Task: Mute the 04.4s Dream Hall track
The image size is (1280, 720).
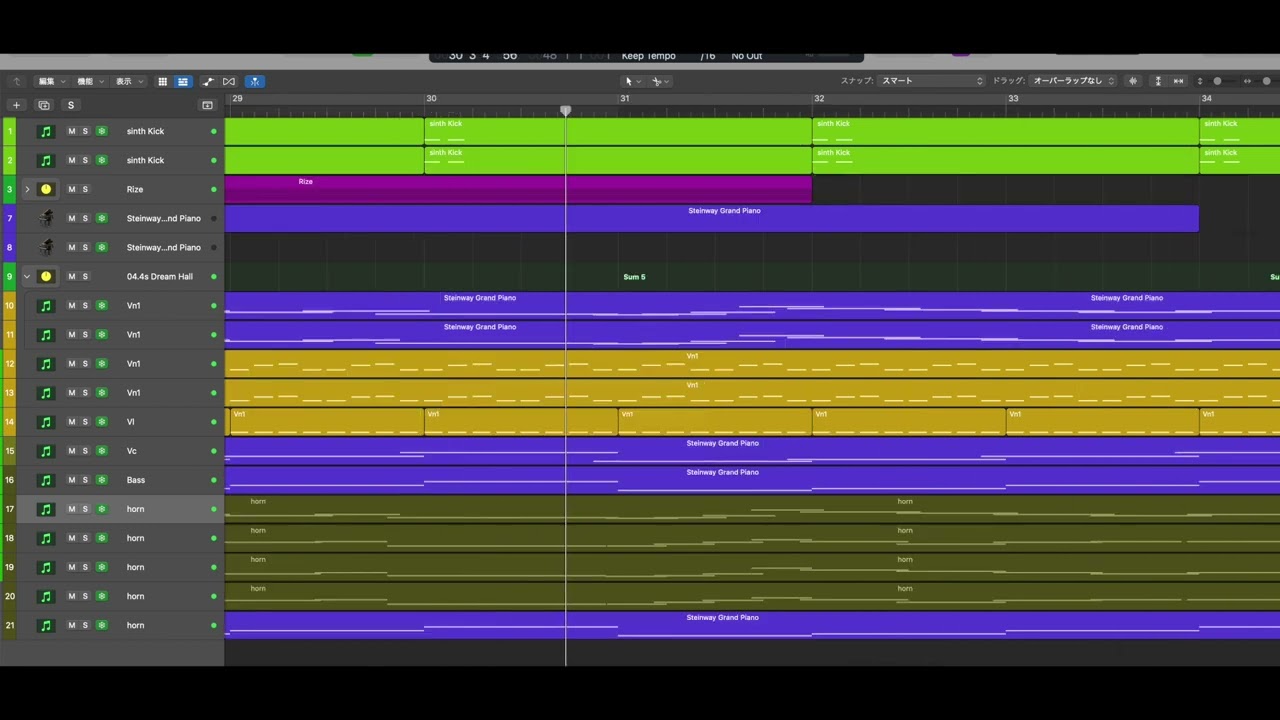Action: (71, 276)
